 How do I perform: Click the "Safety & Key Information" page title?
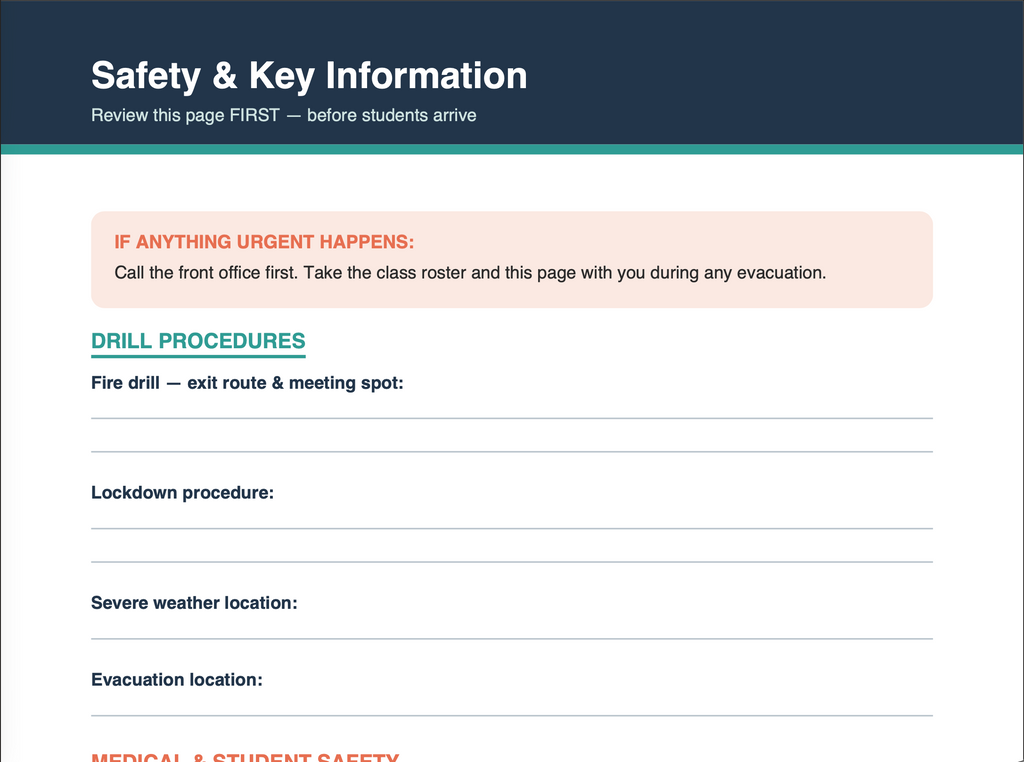[309, 76]
